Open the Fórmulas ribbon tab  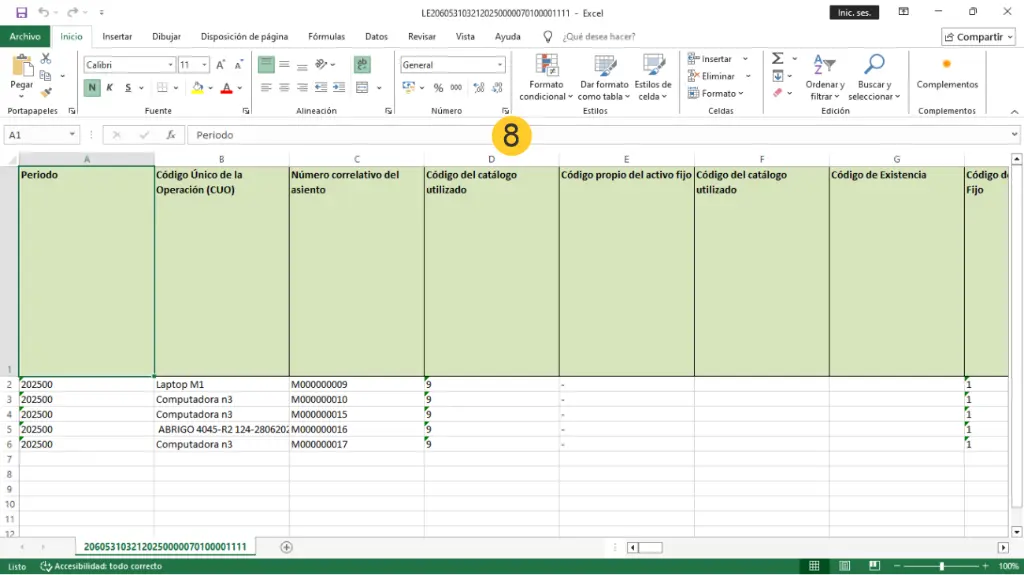pos(326,37)
